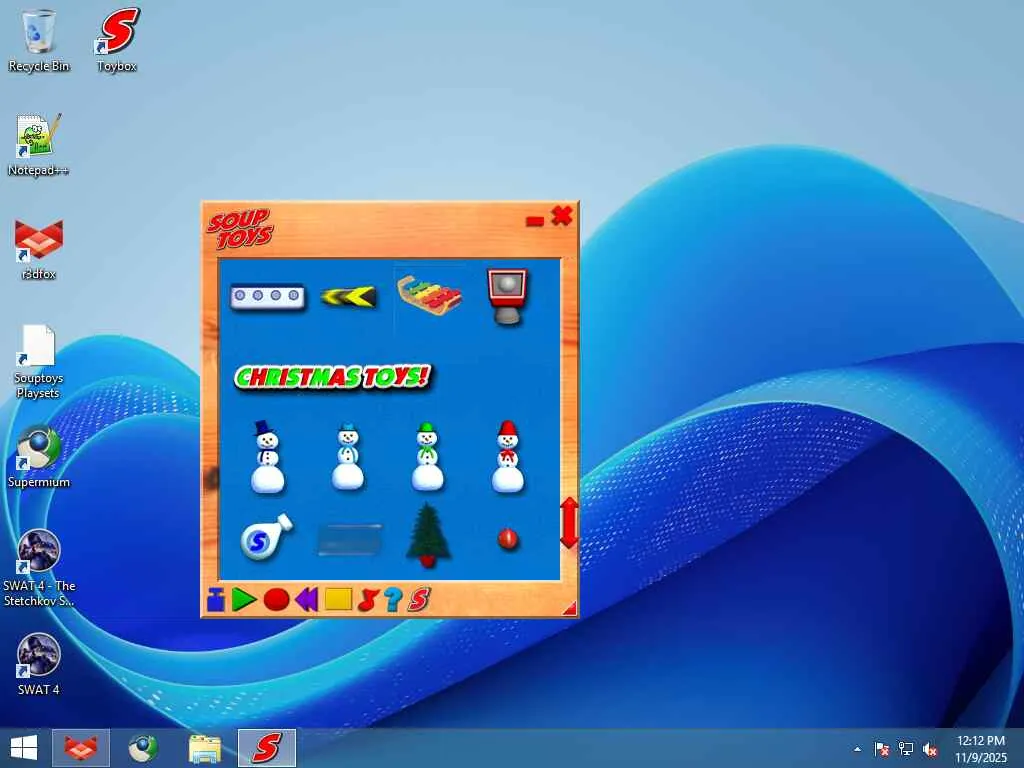Select the r3dfox desktop shortcut
1024x768 pixels.
pyautogui.click(x=39, y=250)
